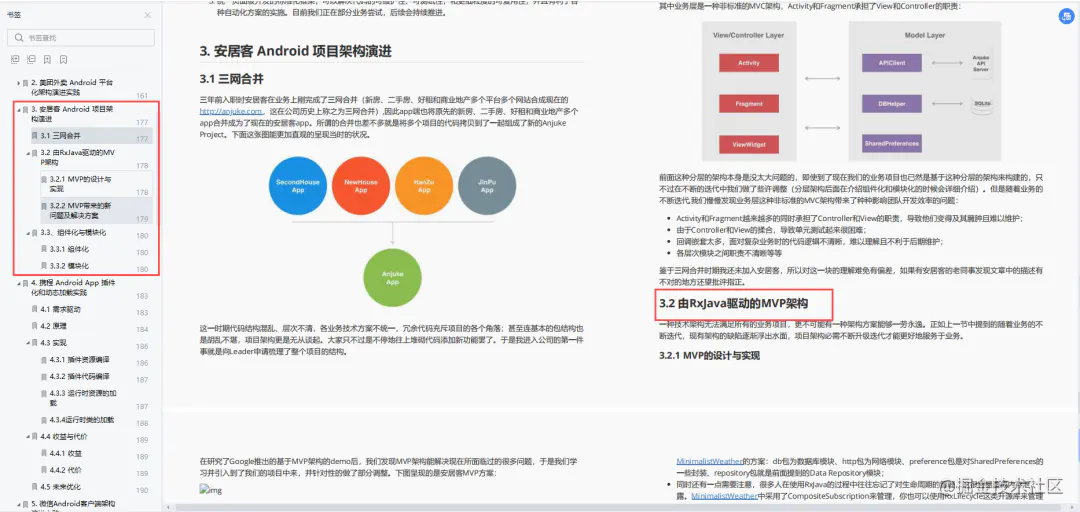Image resolution: width=1080 pixels, height=512 pixels.
Task: Click heading 3.2 由RxJava驱动的MVP架构 in page
Action: click(x=734, y=303)
